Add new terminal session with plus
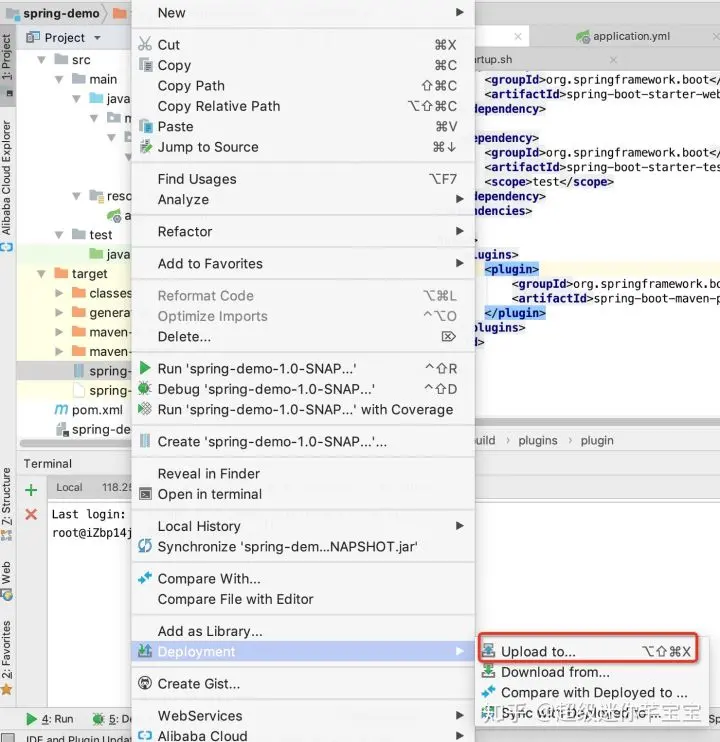720x742 pixels. click(31, 490)
